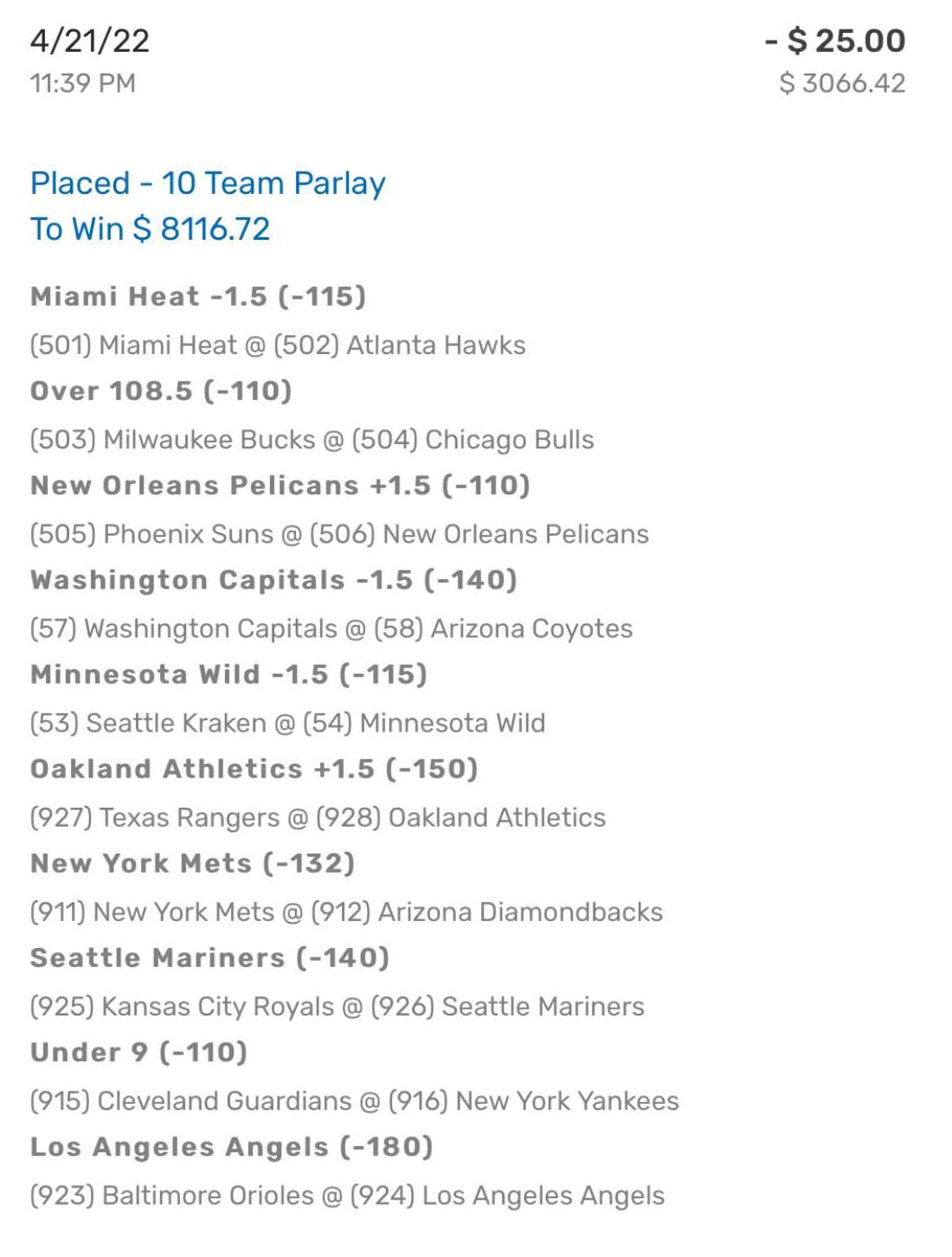The height and width of the screenshot is (1257, 952).
Task: Click the - $ 25.00 wager amount
Action: (x=835, y=41)
